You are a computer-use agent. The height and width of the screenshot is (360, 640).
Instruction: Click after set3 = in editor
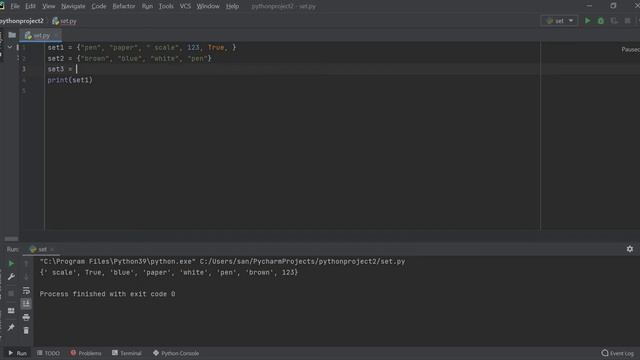[x=77, y=69]
